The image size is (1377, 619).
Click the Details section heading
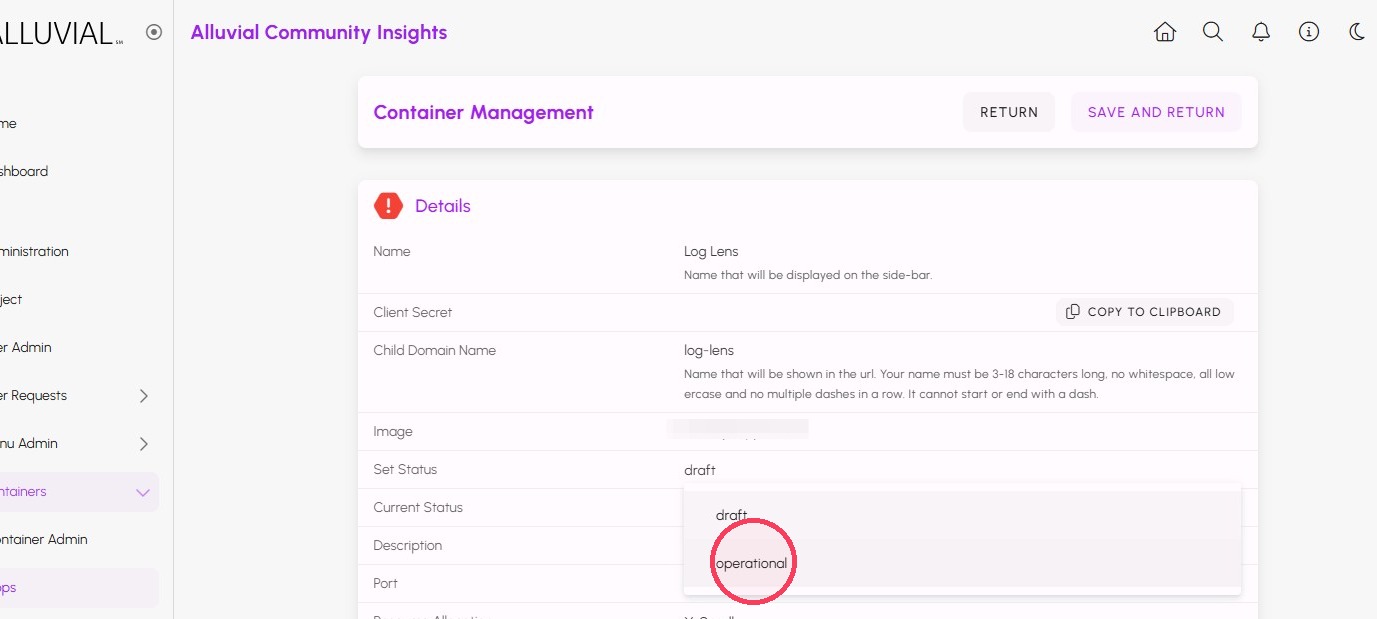(x=443, y=206)
